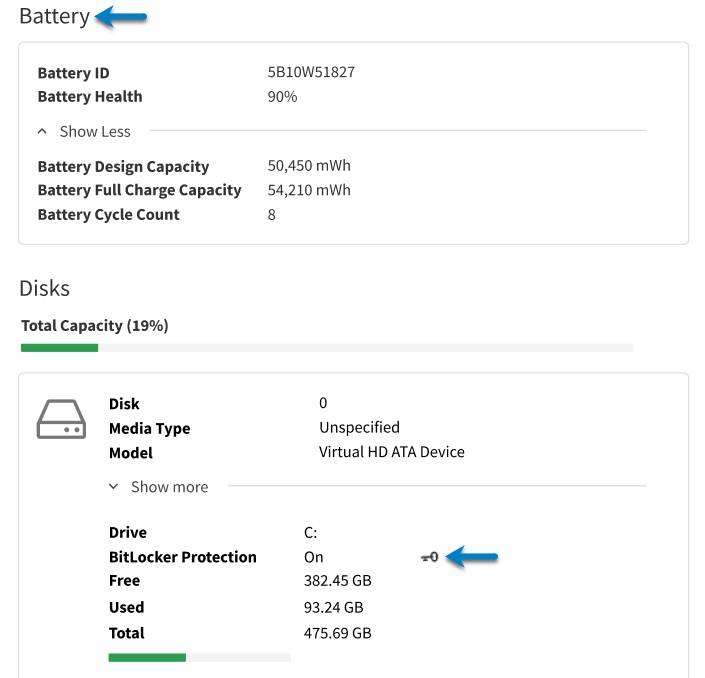Click the BitLocker key icon
This screenshot has height=678, width=705.
429,558
